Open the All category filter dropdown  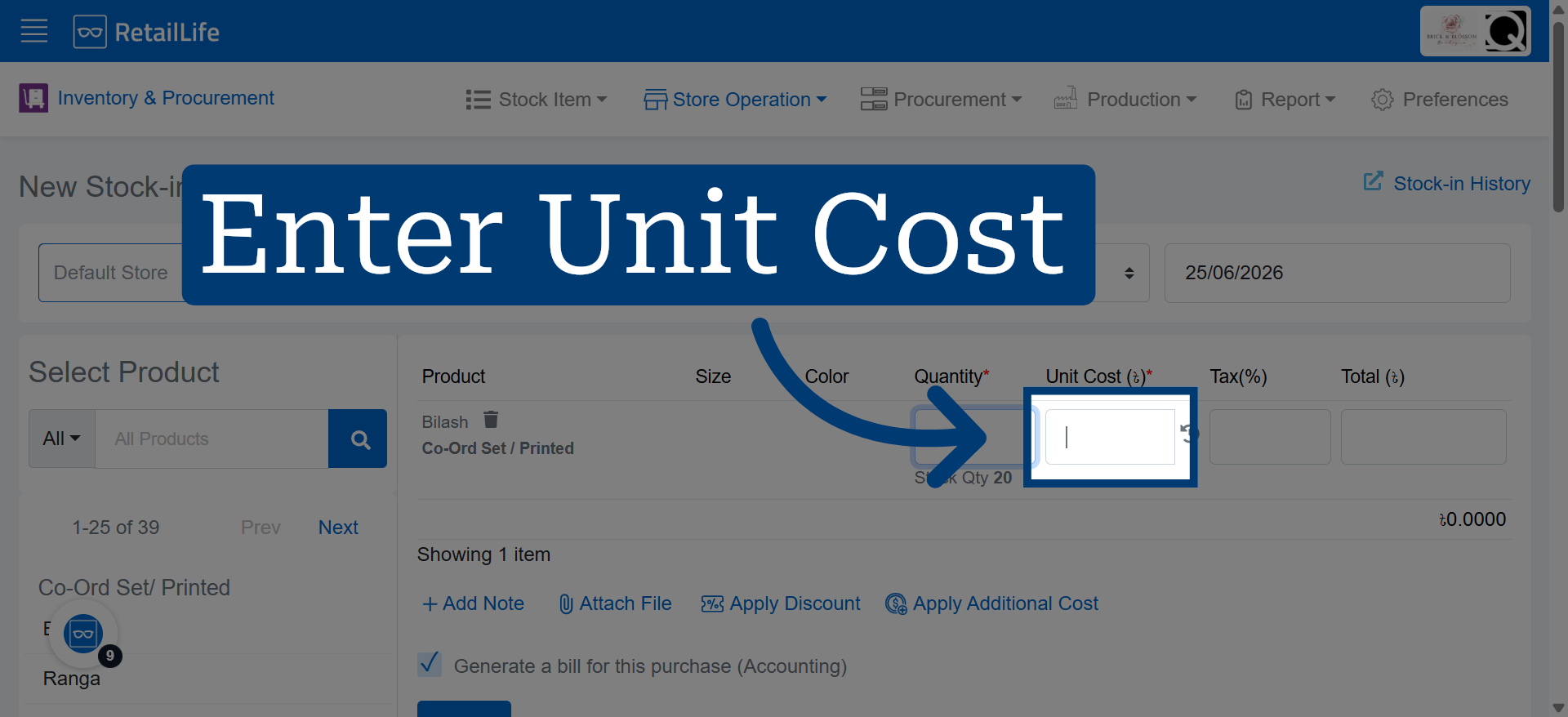62,439
